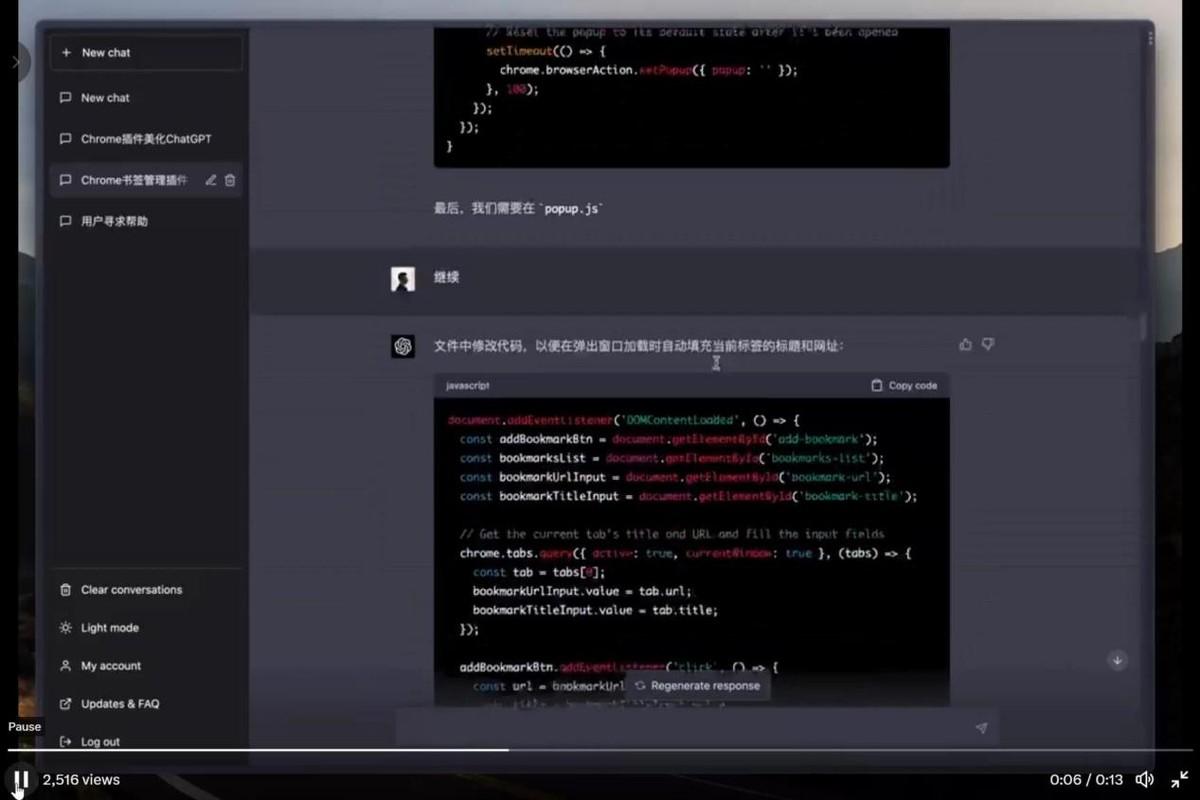Send message with the paper plane icon
1200x800 pixels.
point(981,728)
